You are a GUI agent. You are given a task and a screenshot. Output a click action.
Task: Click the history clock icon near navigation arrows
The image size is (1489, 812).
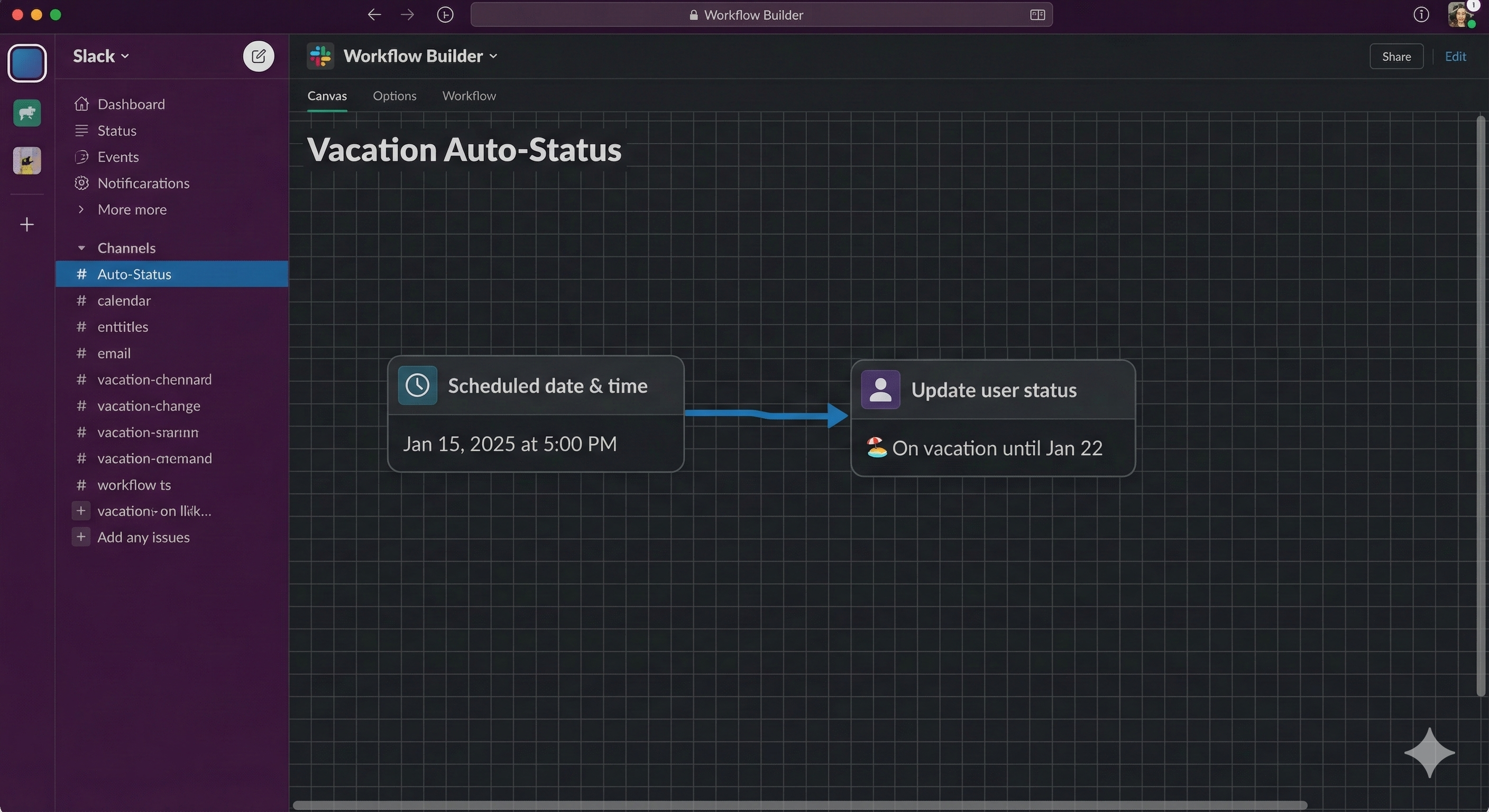445,14
